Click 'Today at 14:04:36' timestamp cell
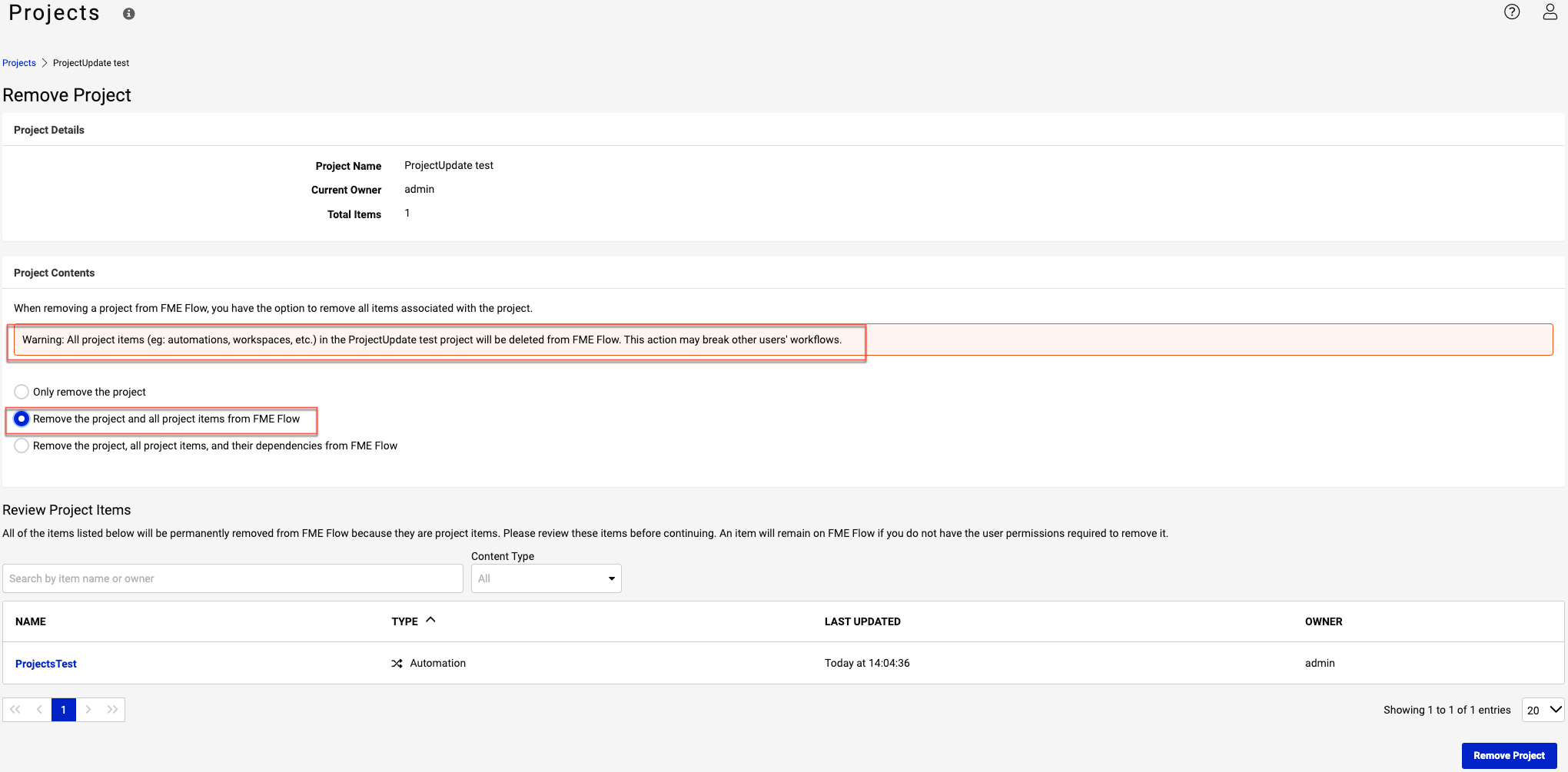The width and height of the screenshot is (1568, 772). click(x=867, y=663)
